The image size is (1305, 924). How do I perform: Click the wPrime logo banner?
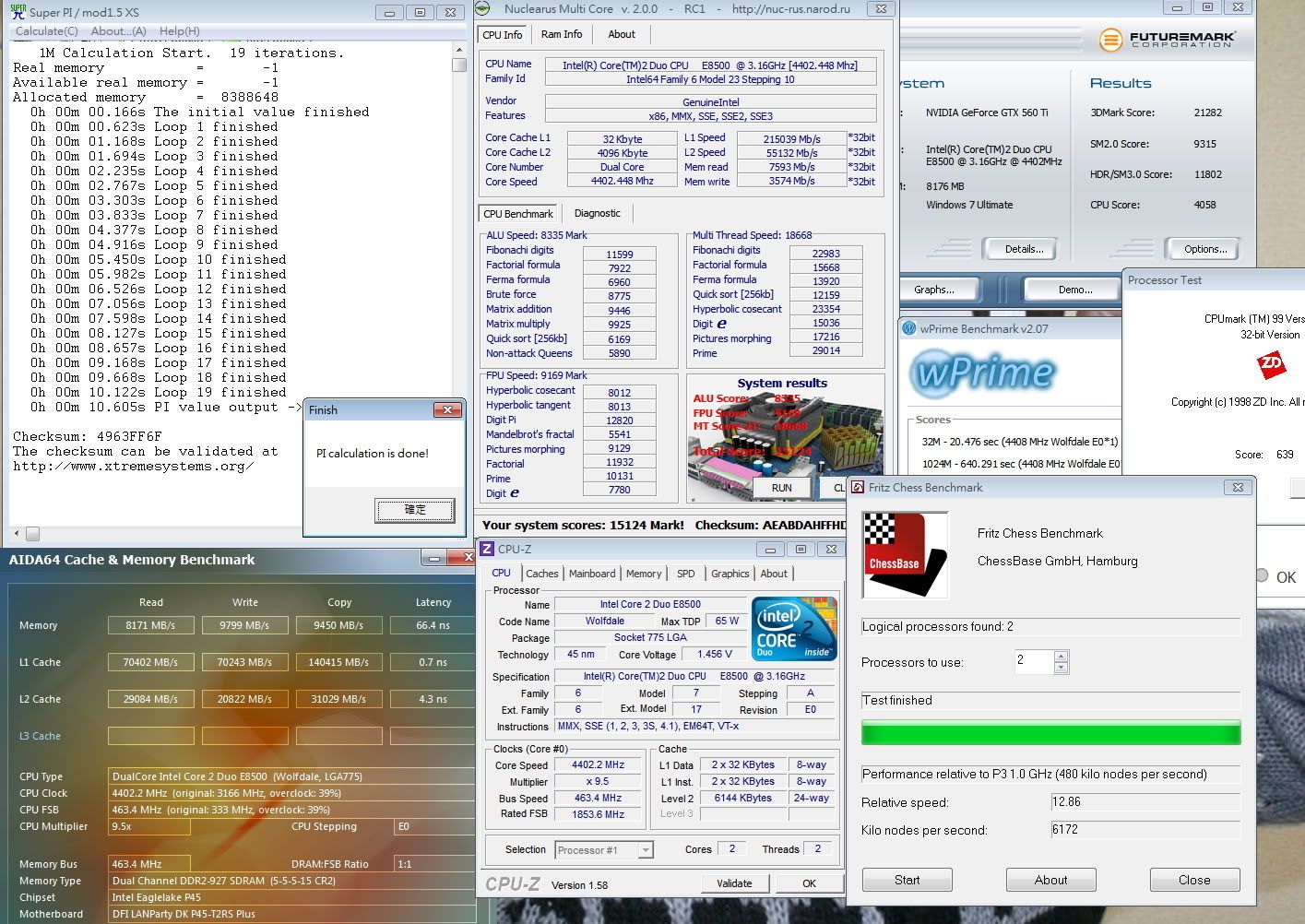tap(981, 373)
